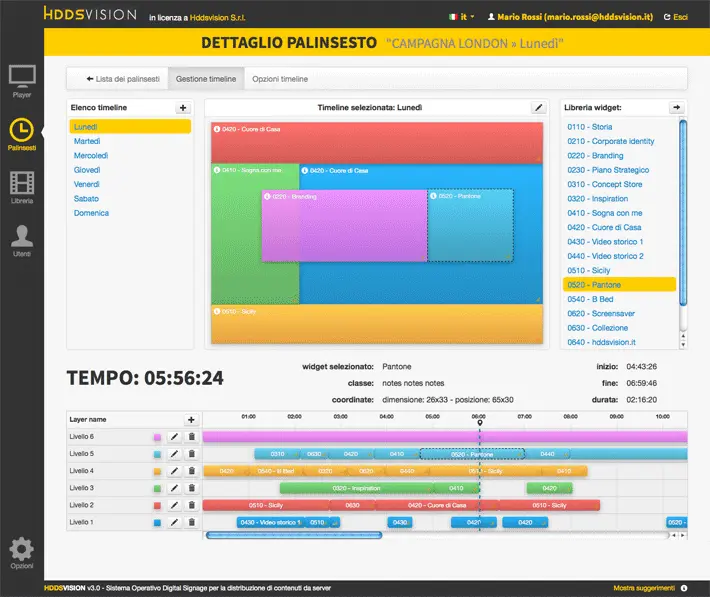
Task: Select the Giovedì timeline
Action: (87, 170)
